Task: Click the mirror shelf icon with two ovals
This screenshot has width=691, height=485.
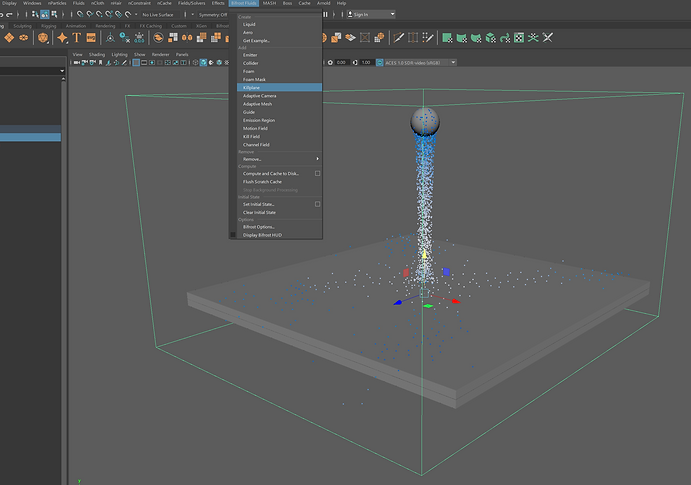Action: coord(187,38)
